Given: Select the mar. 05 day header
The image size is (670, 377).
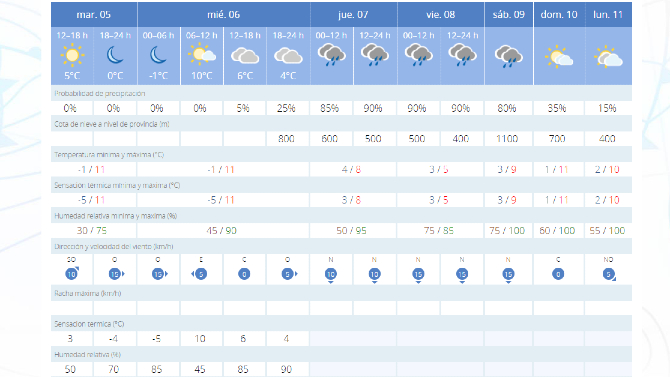Looking at the screenshot, I should (94, 15).
